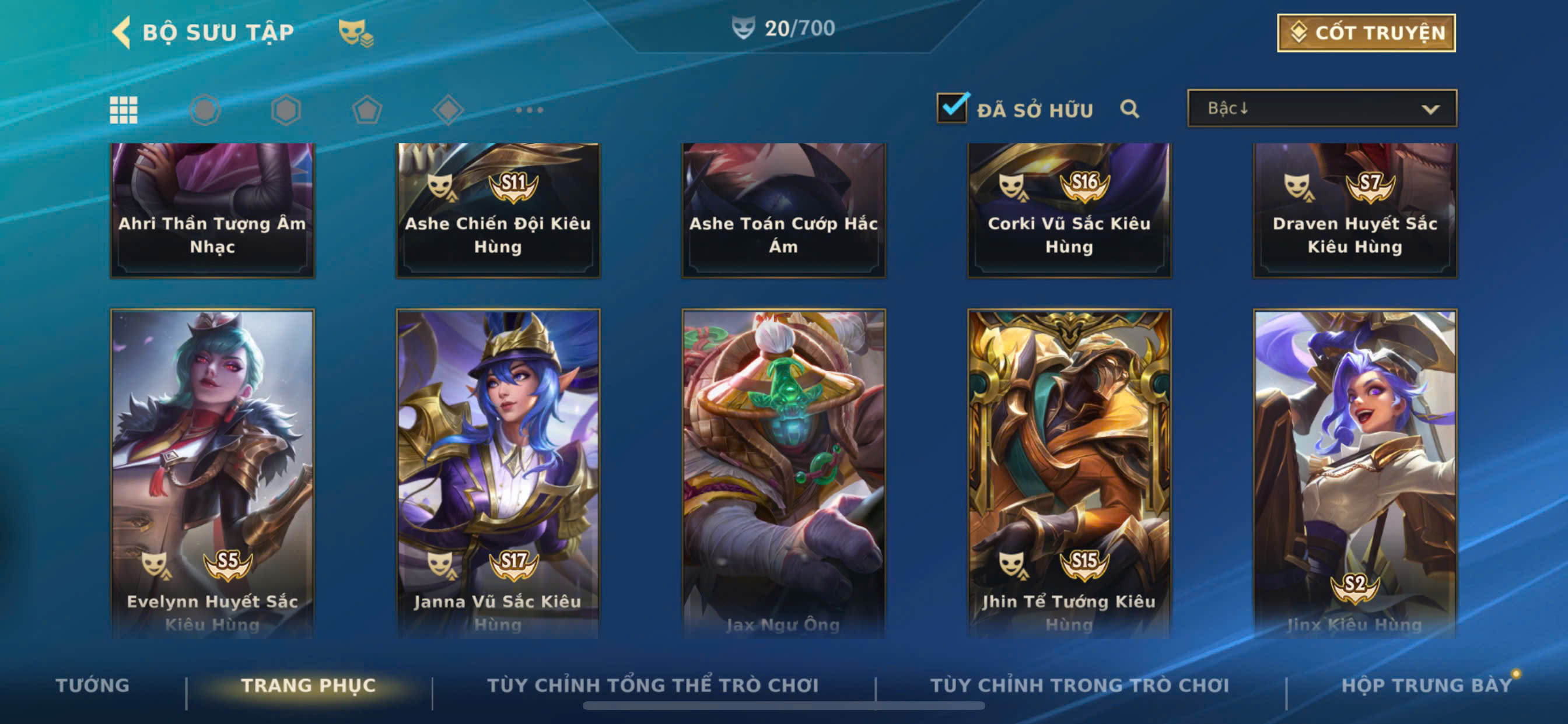Select Evelynn Huyết Sắc Kiêu Hùng card

point(212,473)
